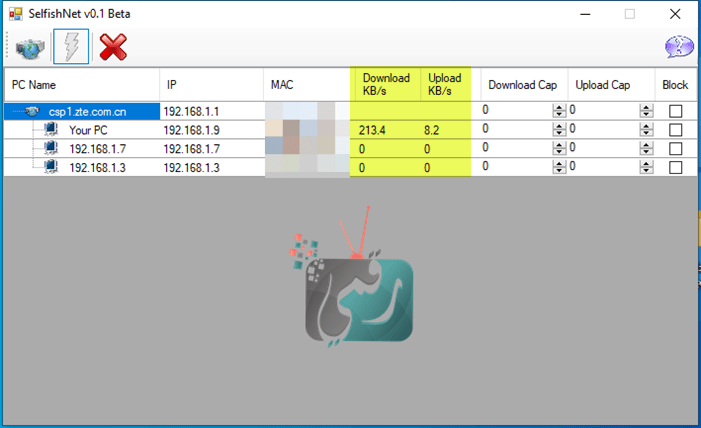The height and width of the screenshot is (428, 701).
Task: Click the Upload Cap column header
Action: tap(611, 85)
